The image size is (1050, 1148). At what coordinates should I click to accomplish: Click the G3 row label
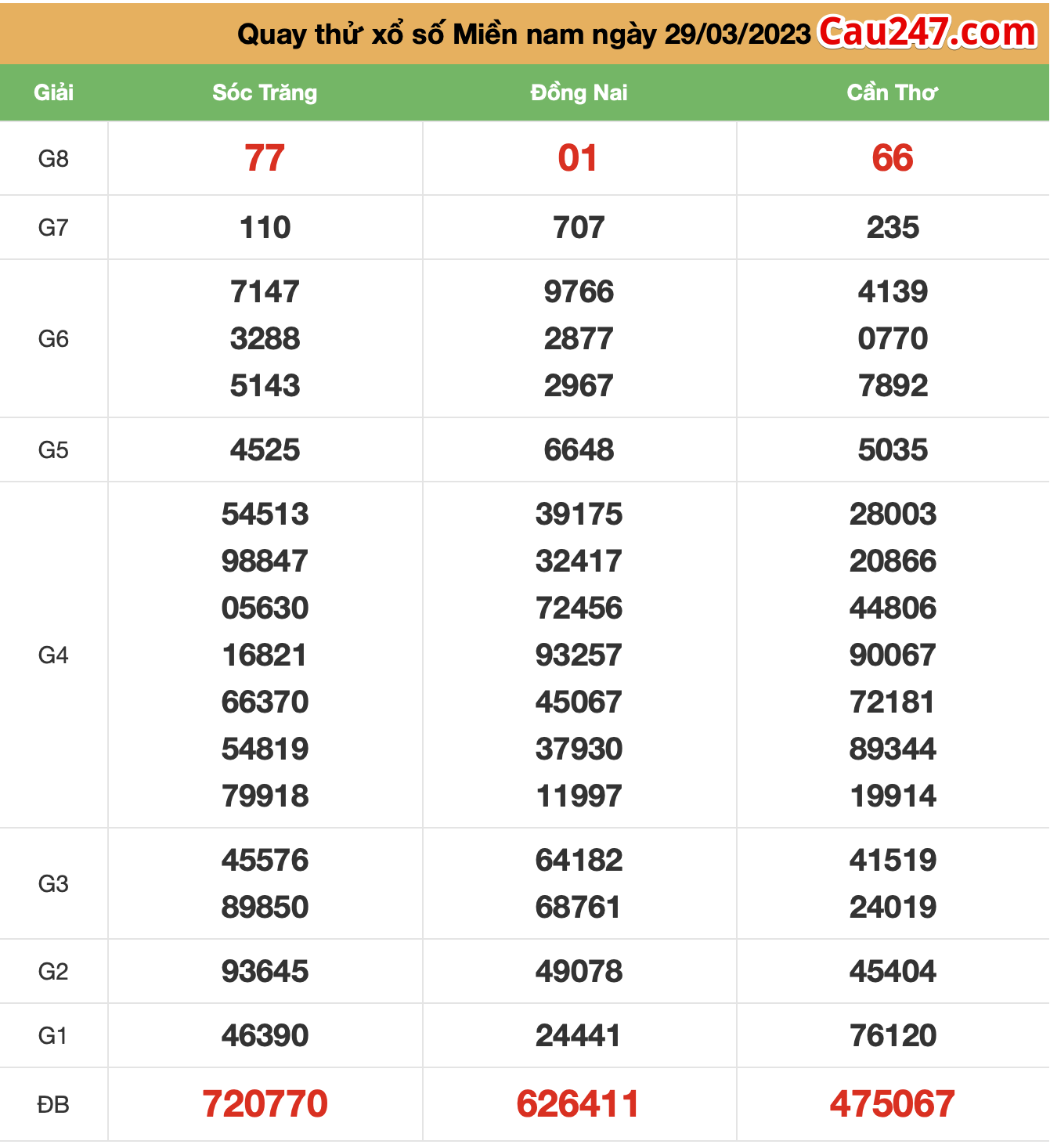(x=53, y=884)
